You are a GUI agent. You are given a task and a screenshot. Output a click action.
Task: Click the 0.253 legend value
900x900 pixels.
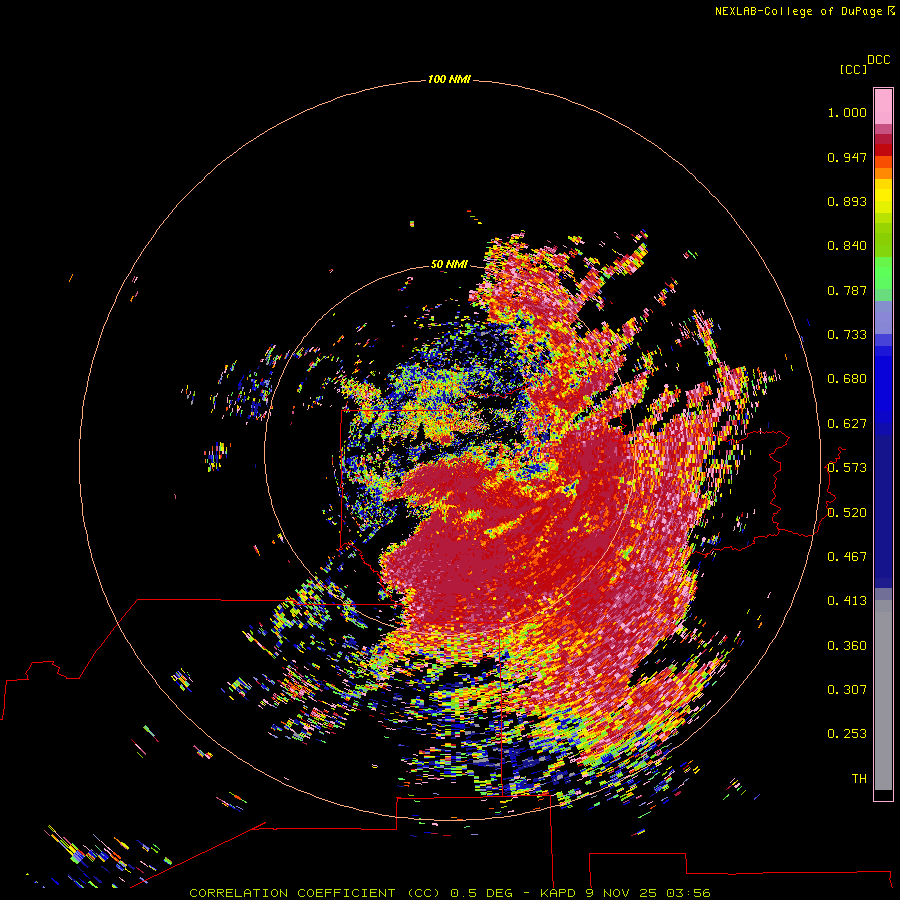[x=847, y=734]
